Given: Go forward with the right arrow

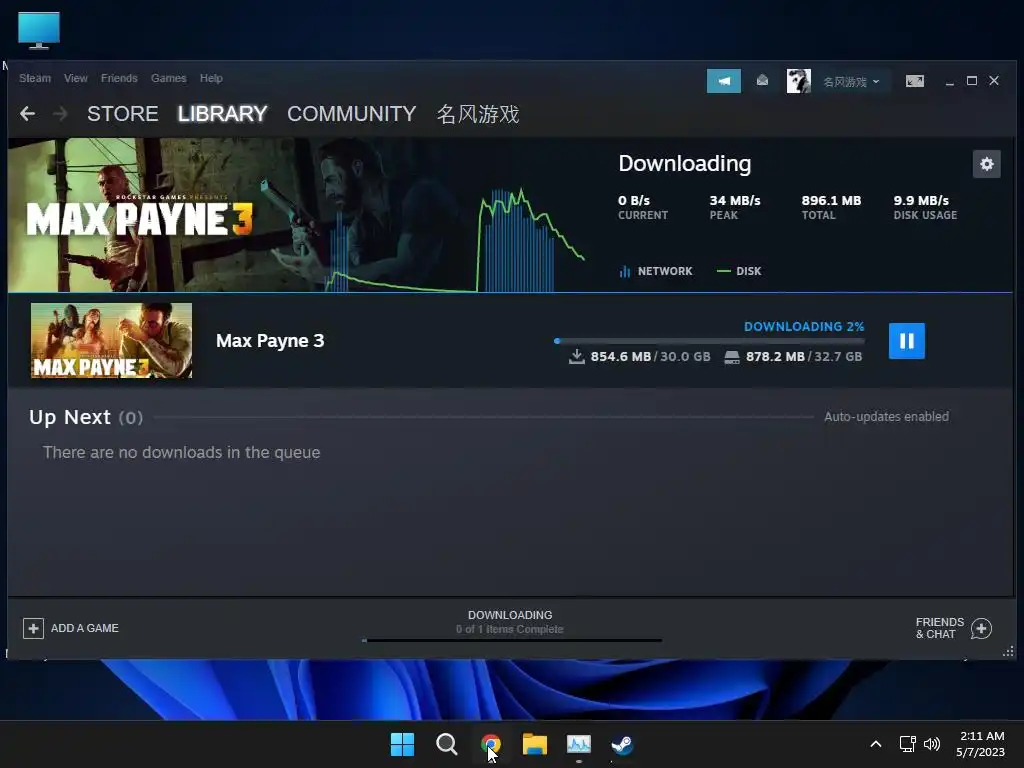Looking at the screenshot, I should coord(60,114).
